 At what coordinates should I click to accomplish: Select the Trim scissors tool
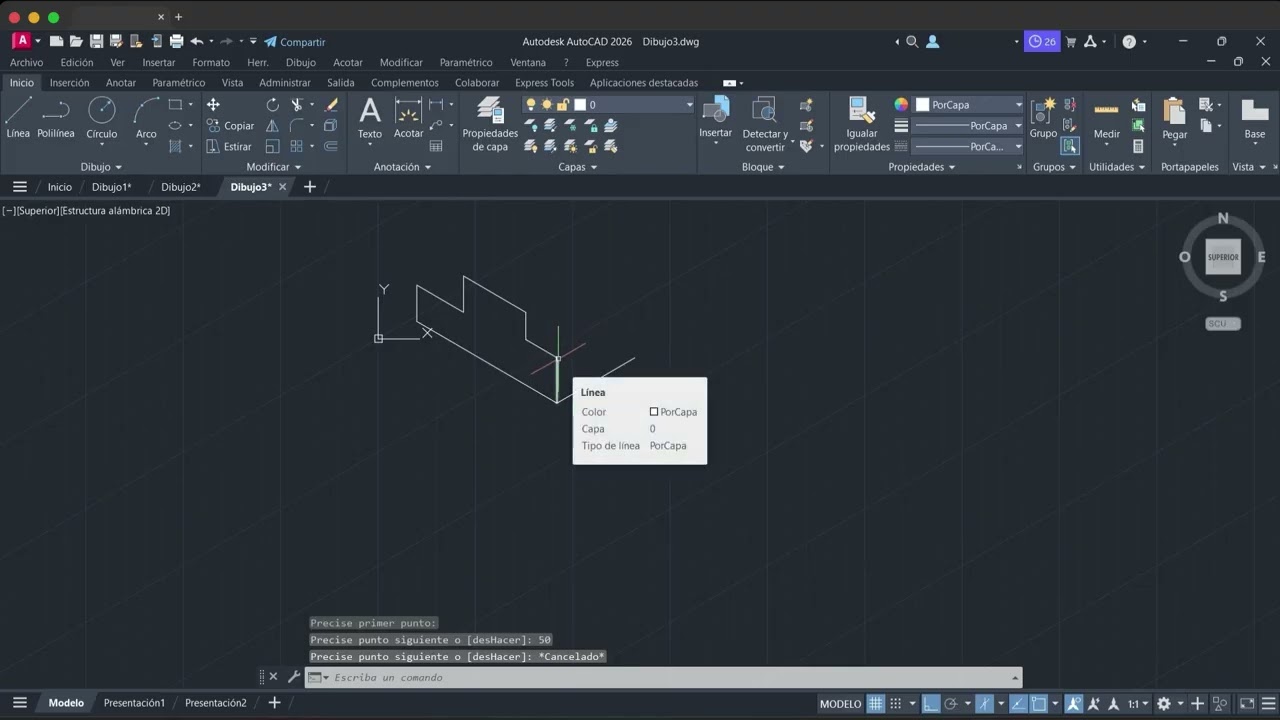pyautogui.click(x=297, y=105)
